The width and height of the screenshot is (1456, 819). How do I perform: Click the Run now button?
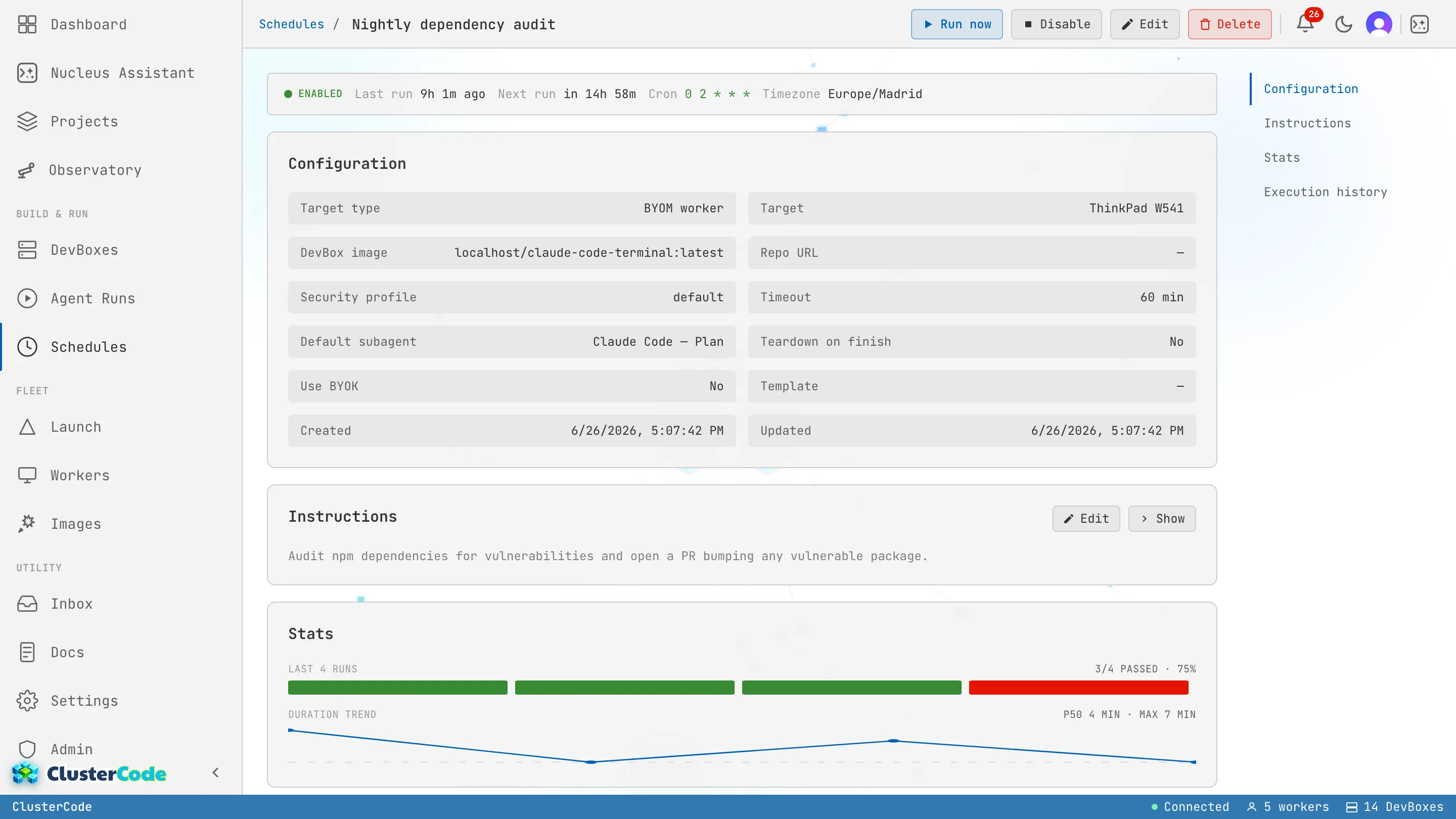click(957, 24)
